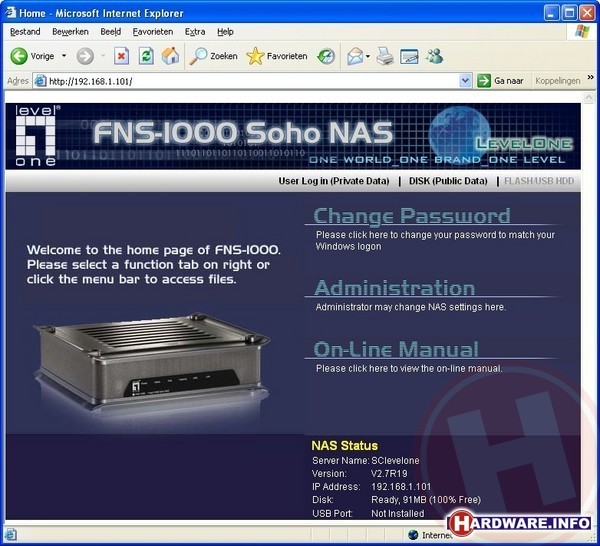
Task: Click the green Vorige back arrow
Action: [x=19, y=56]
